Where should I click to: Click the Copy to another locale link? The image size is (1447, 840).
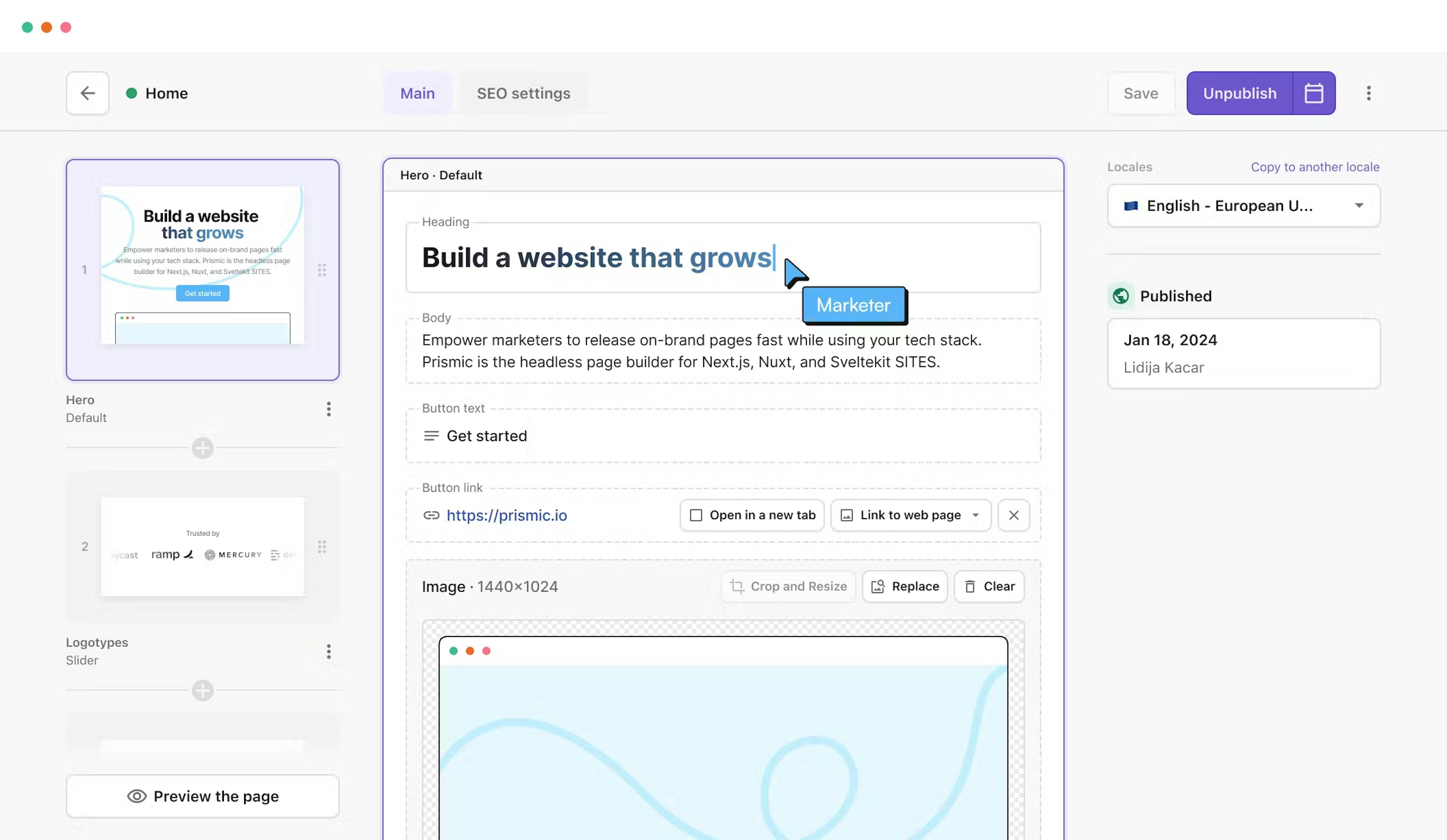pos(1315,167)
